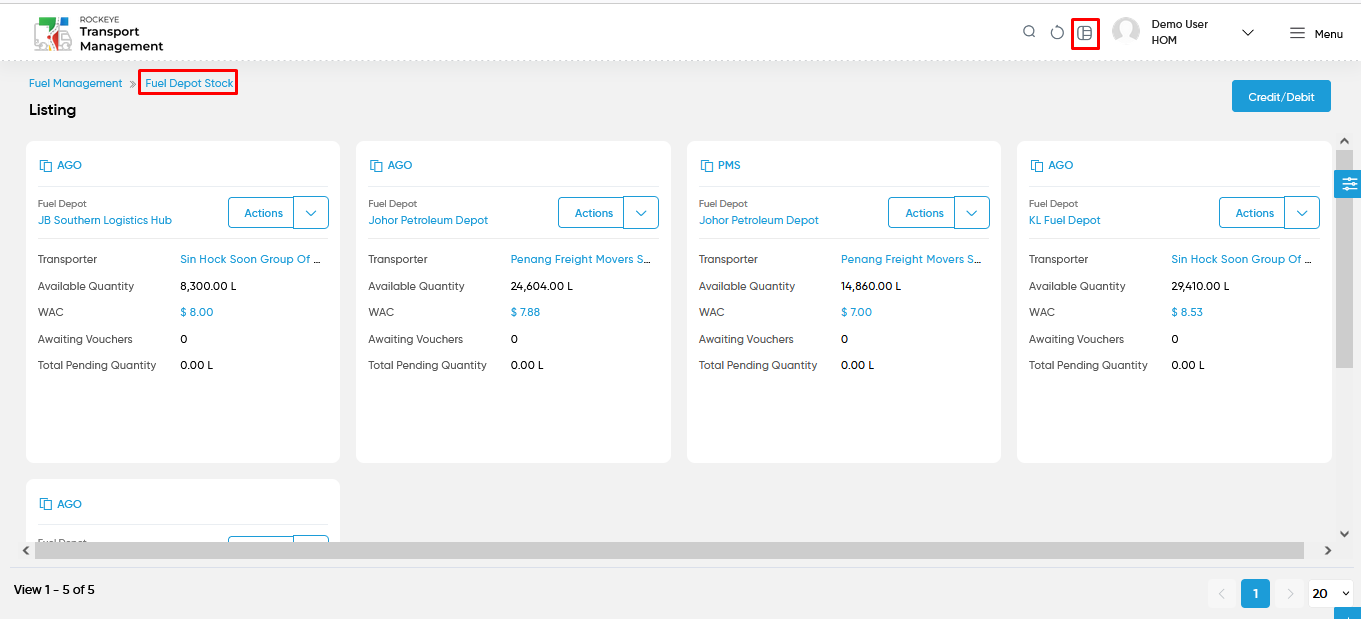Image resolution: width=1361 pixels, height=619 pixels.
Task: Click the search magnifier icon in header
Action: click(x=1029, y=32)
